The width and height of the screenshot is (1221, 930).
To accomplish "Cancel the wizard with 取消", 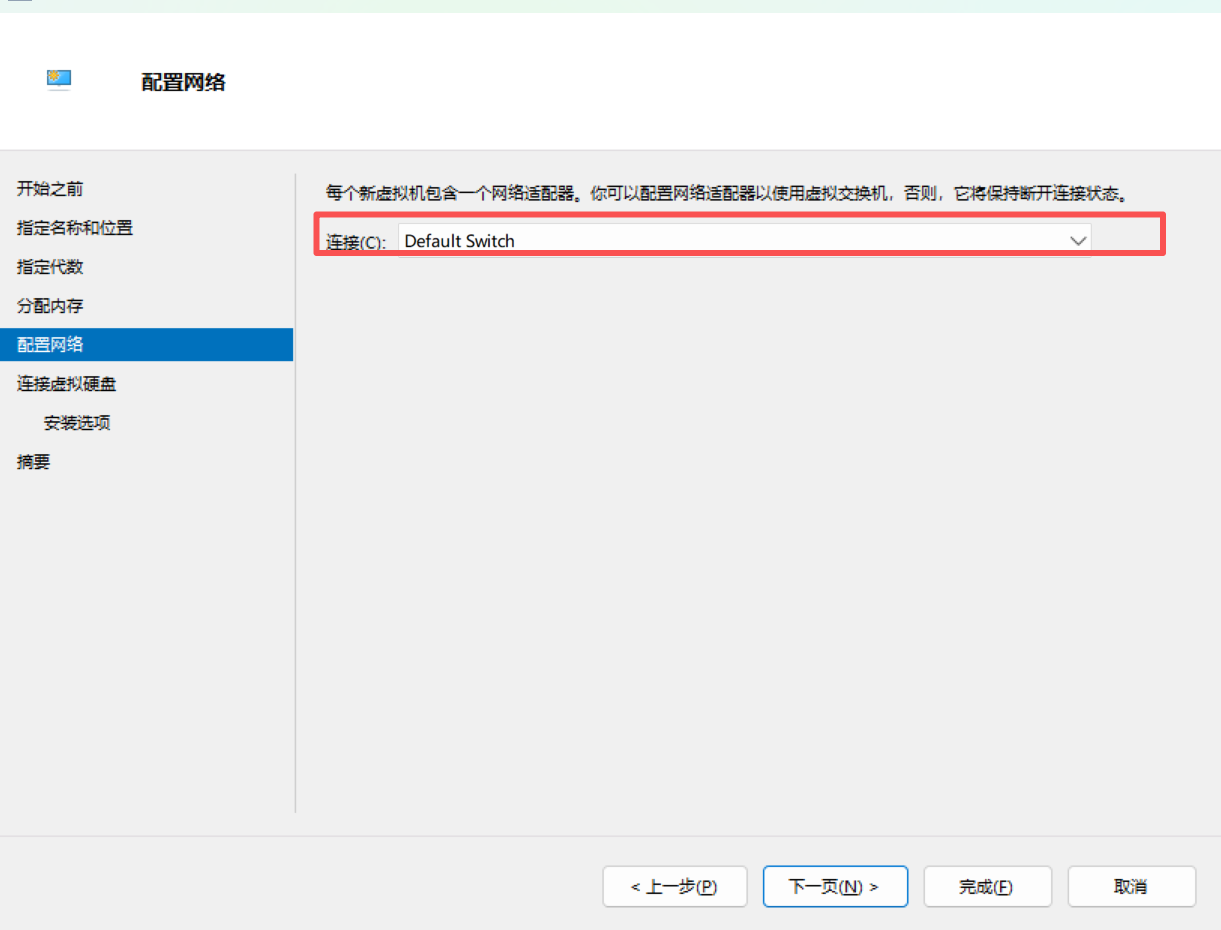I will pos(1131,887).
